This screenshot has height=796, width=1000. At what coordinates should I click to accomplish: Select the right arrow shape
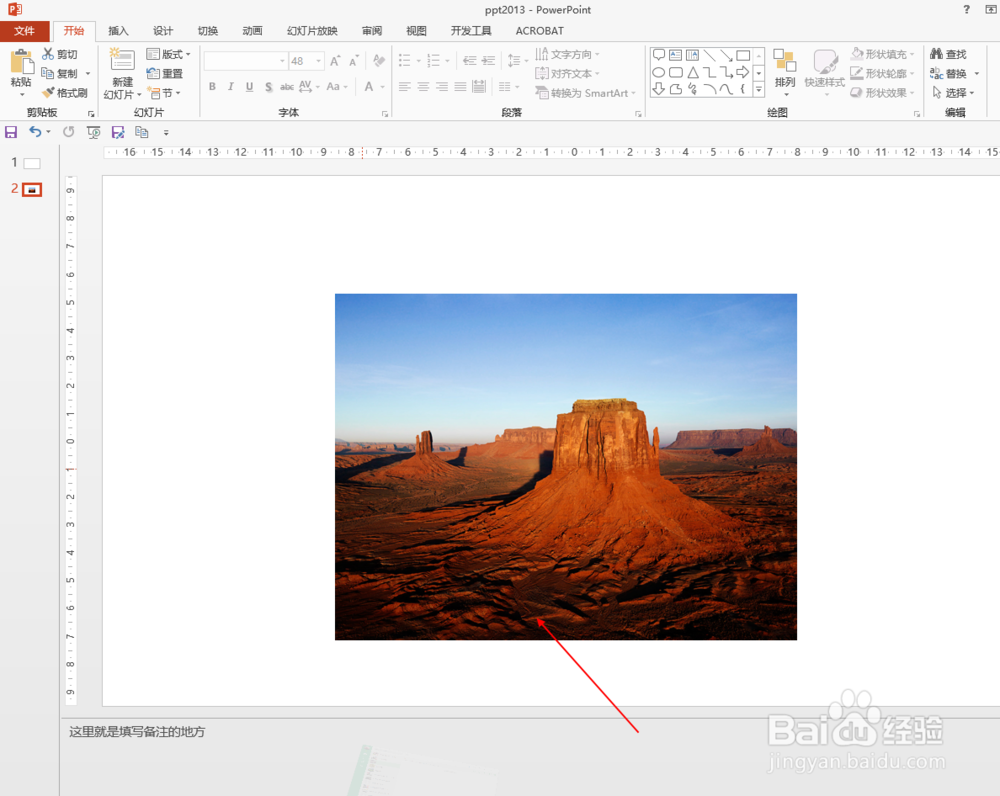[742, 72]
